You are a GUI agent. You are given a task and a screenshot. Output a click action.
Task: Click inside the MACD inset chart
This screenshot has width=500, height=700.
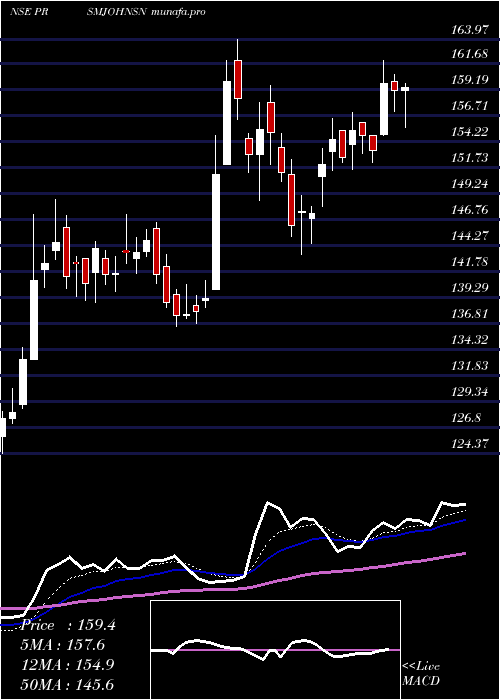pos(275,650)
